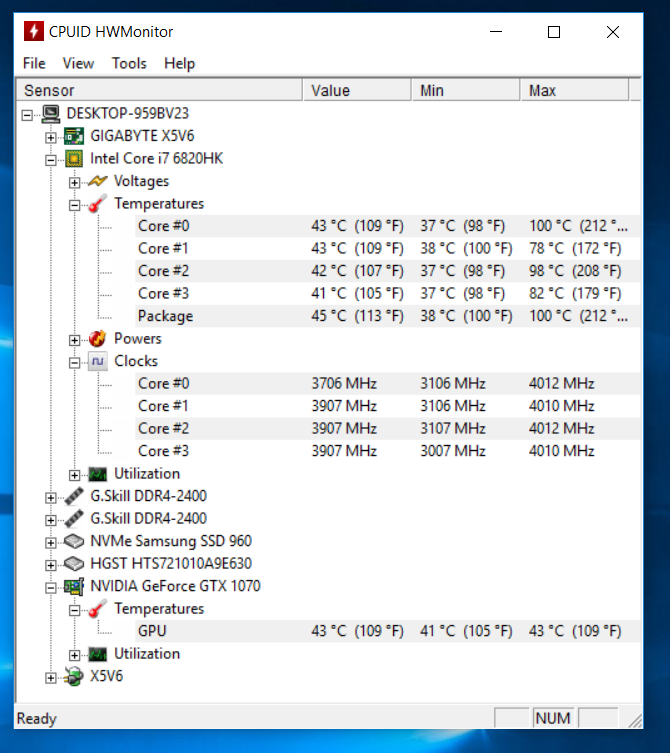Click the NVIDIA GeForce graphics card icon
This screenshot has height=753, width=670.
coord(74,586)
